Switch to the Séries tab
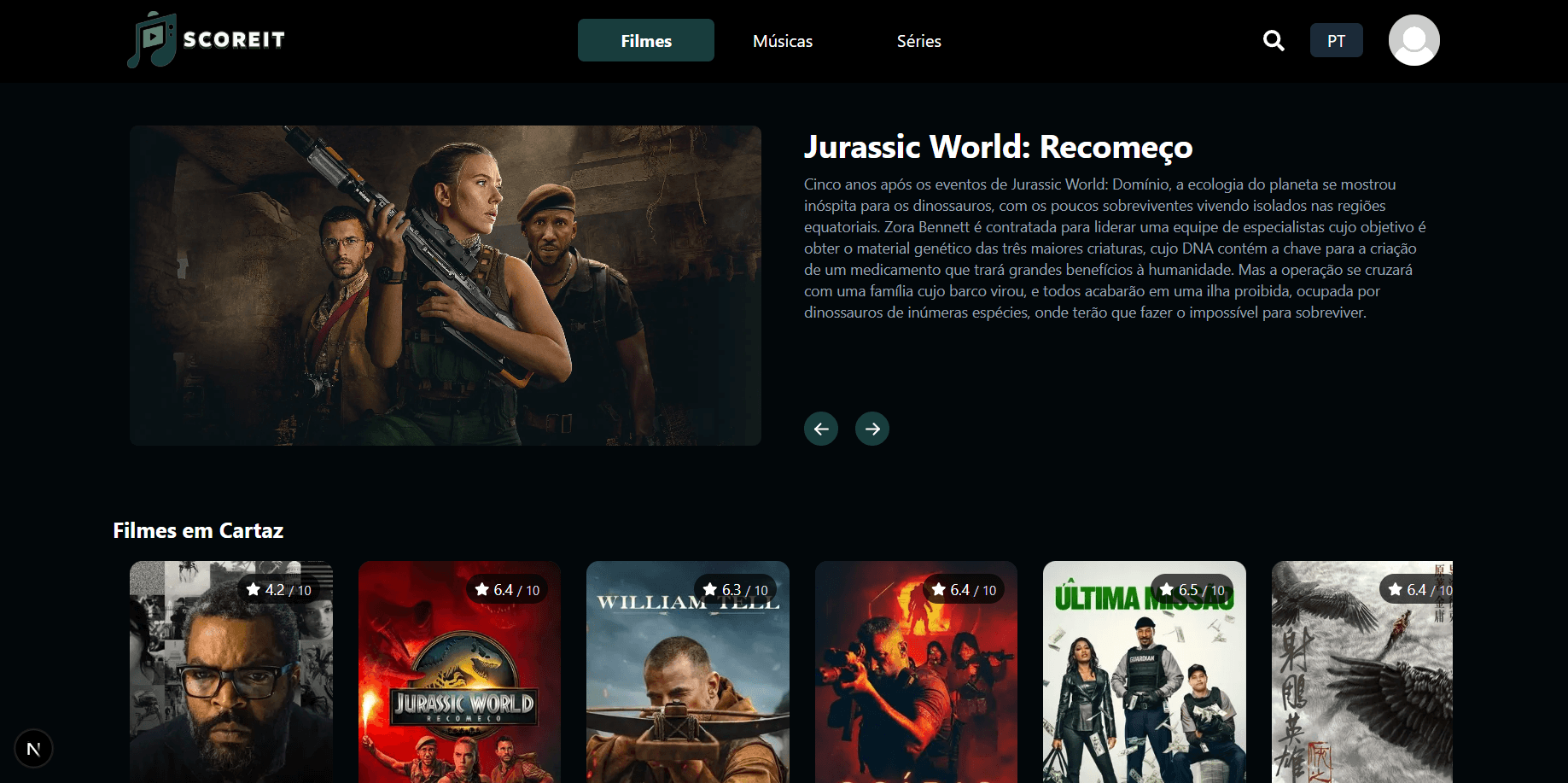This screenshot has height=783, width=1568. click(919, 40)
